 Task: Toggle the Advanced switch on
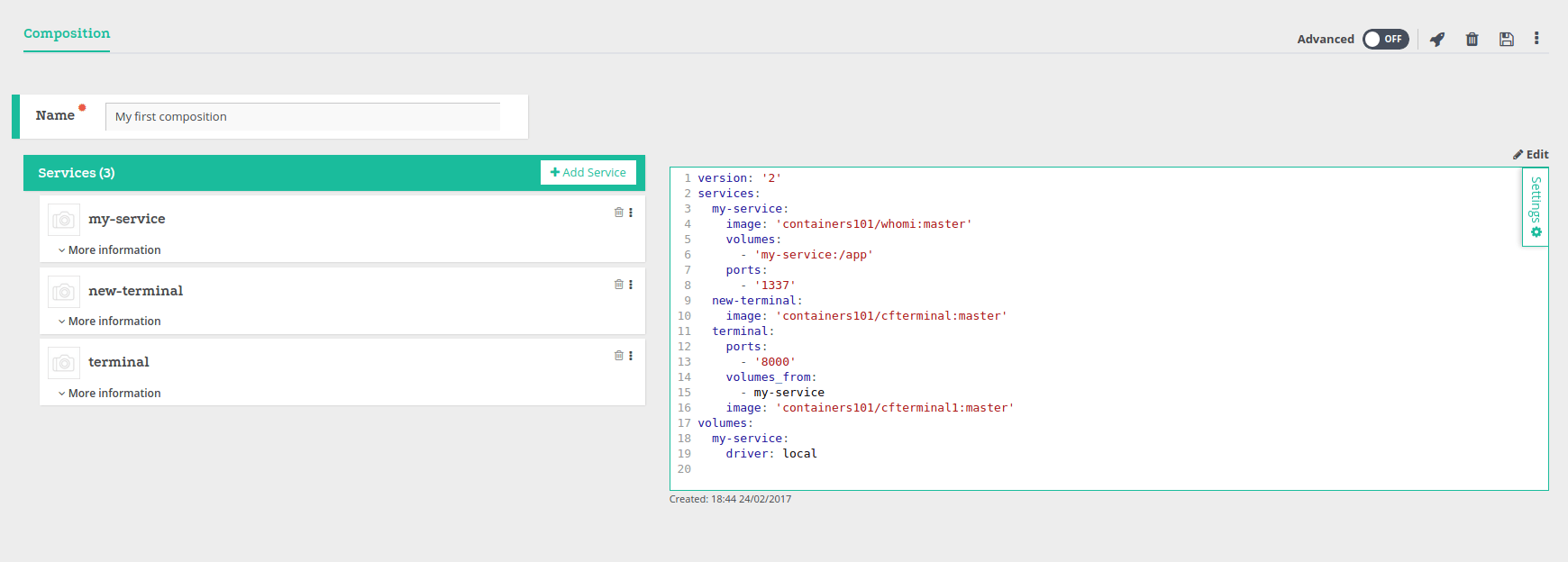[x=1385, y=39]
